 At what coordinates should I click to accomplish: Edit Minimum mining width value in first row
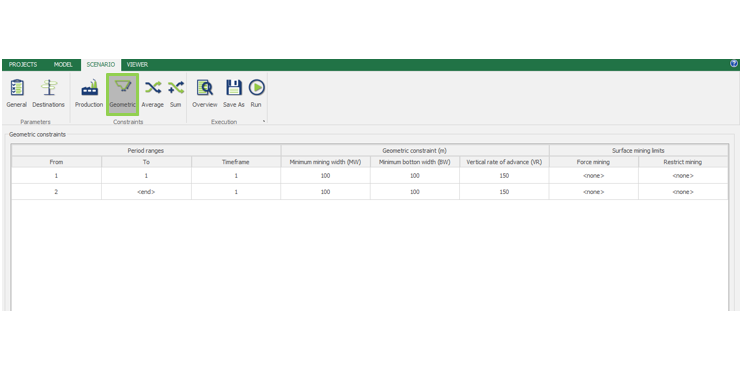coord(325,176)
